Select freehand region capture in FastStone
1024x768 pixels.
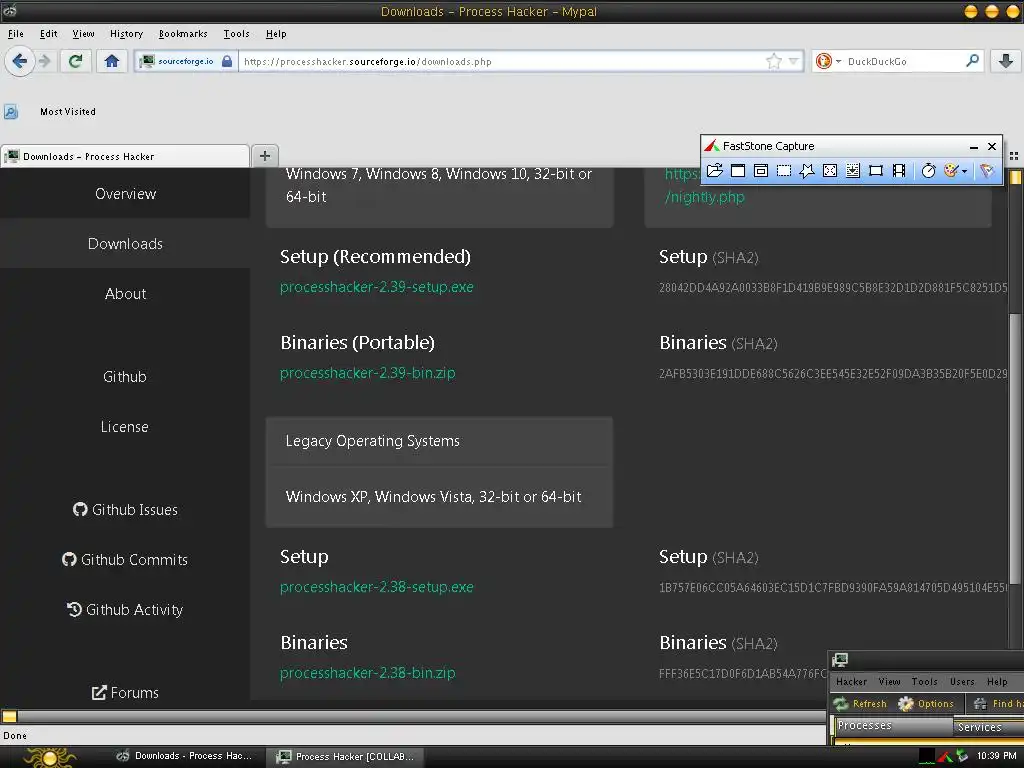(x=807, y=170)
